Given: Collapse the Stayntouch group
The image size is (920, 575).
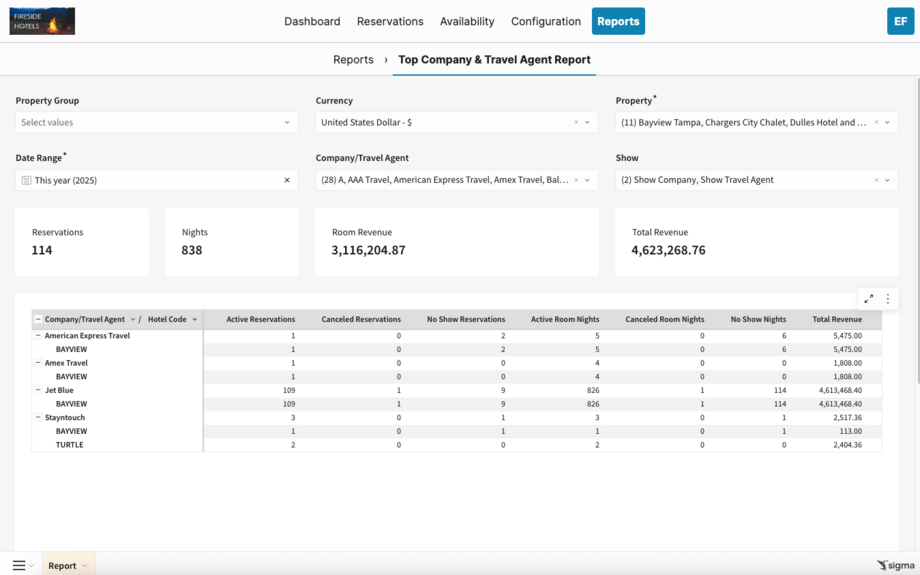Looking at the screenshot, I should [x=38, y=417].
